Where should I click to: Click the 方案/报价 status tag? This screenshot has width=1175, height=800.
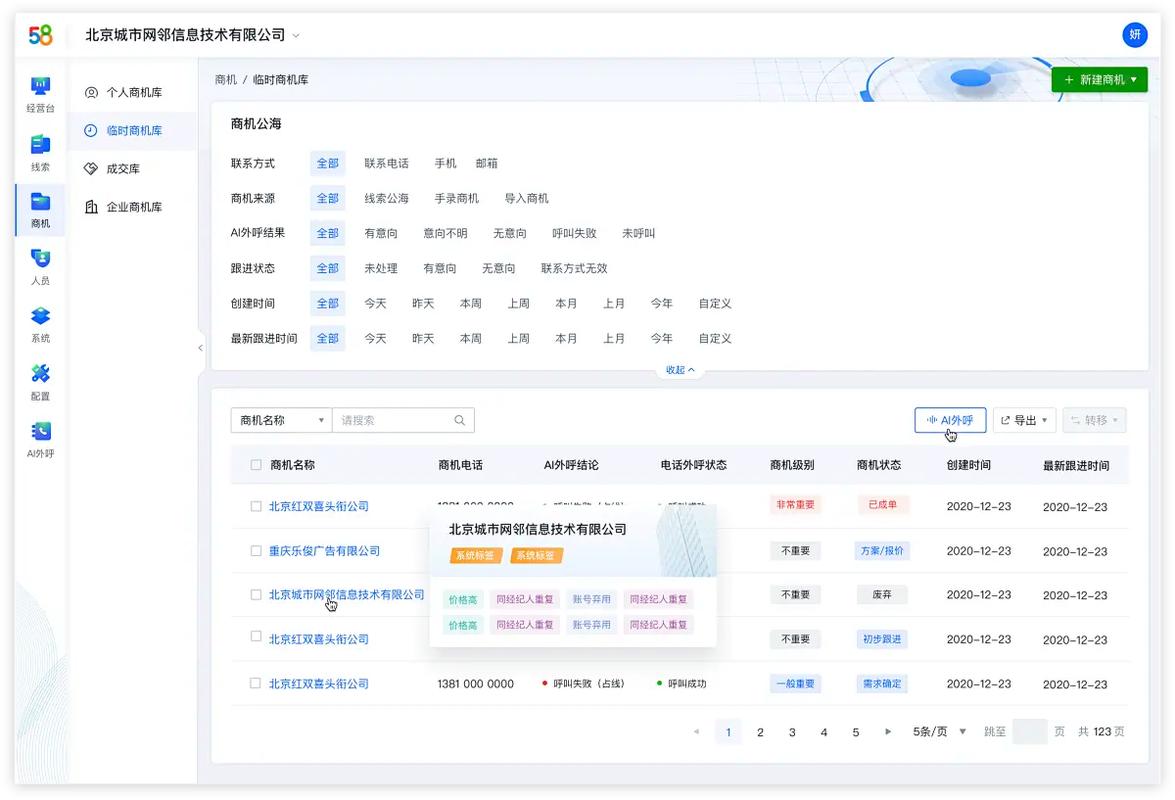pyautogui.click(x=882, y=551)
